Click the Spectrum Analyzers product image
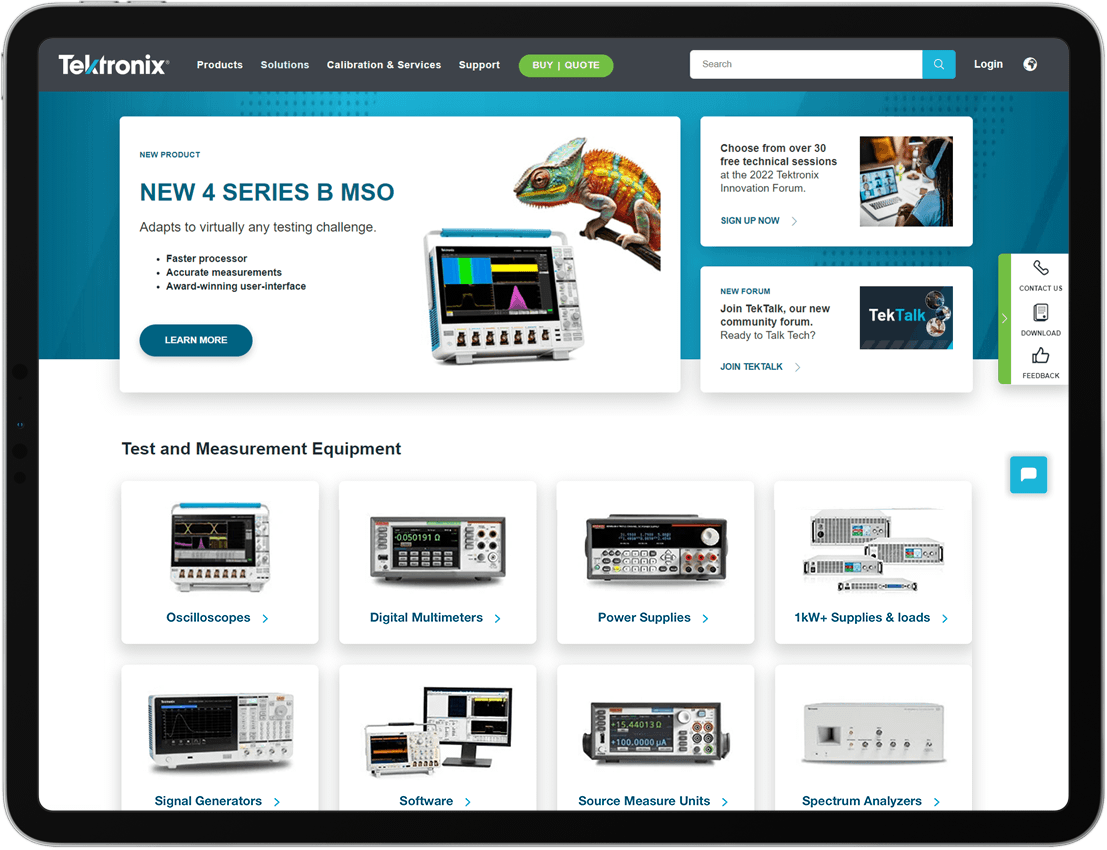 (873, 734)
